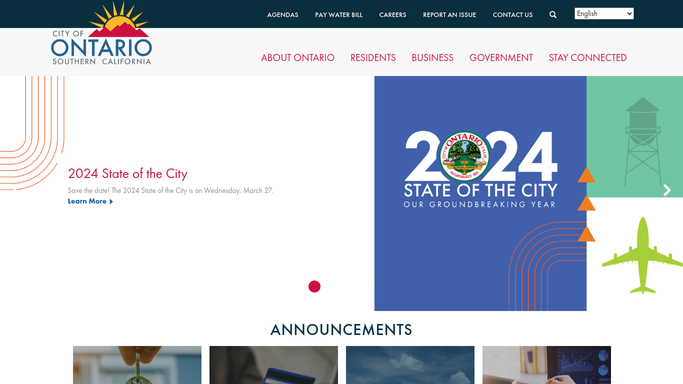Go to Pay Water Bill link
The width and height of the screenshot is (683, 384).
pos(338,15)
